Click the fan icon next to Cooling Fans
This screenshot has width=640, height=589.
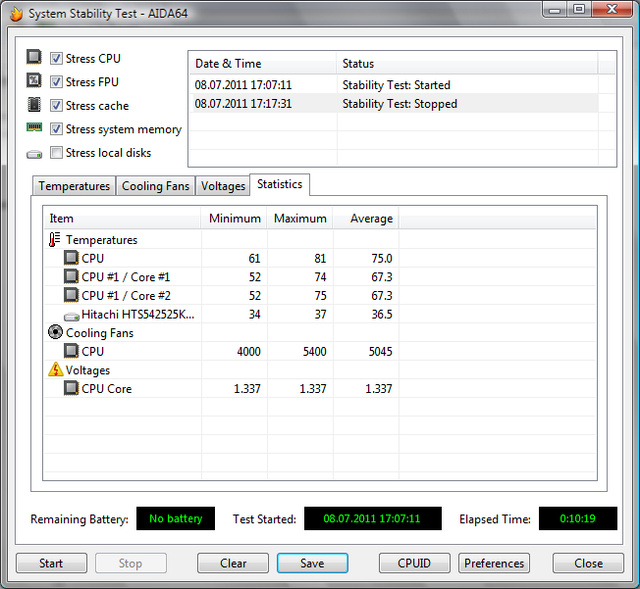click(55, 333)
